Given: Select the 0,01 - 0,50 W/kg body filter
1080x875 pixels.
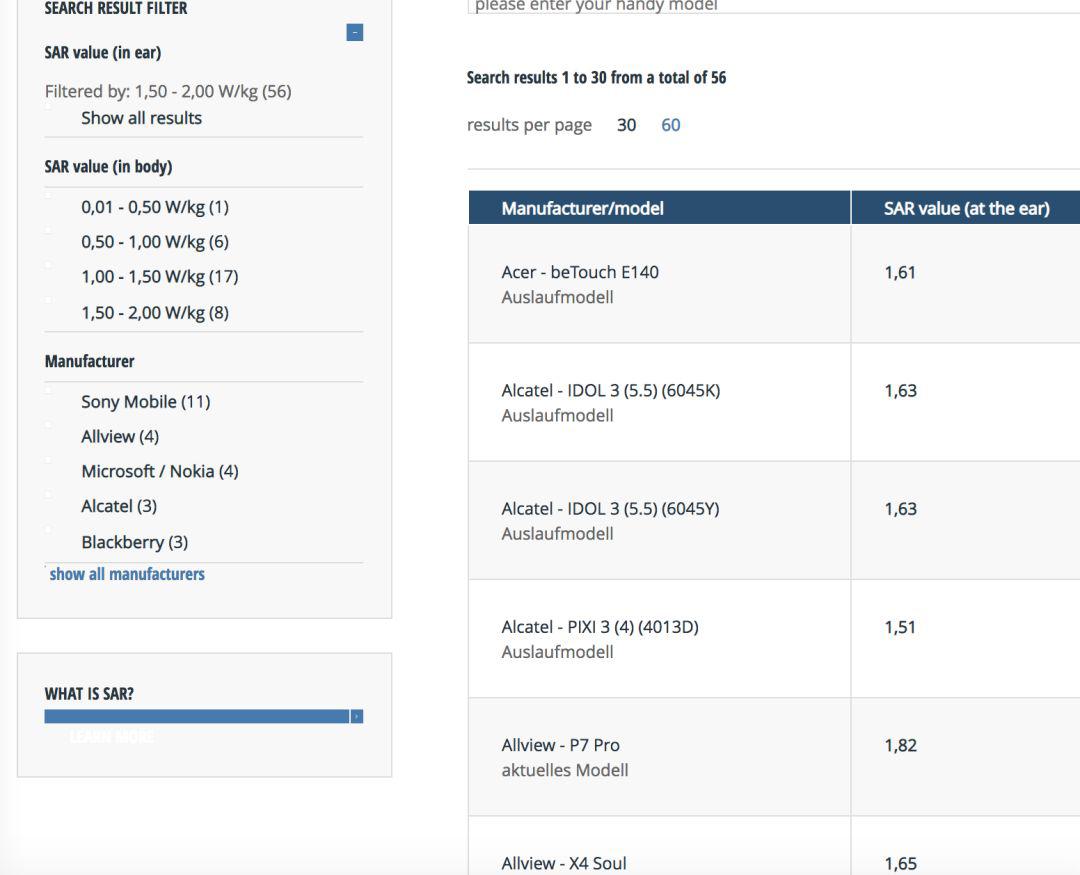Looking at the screenshot, I should 154,208.
